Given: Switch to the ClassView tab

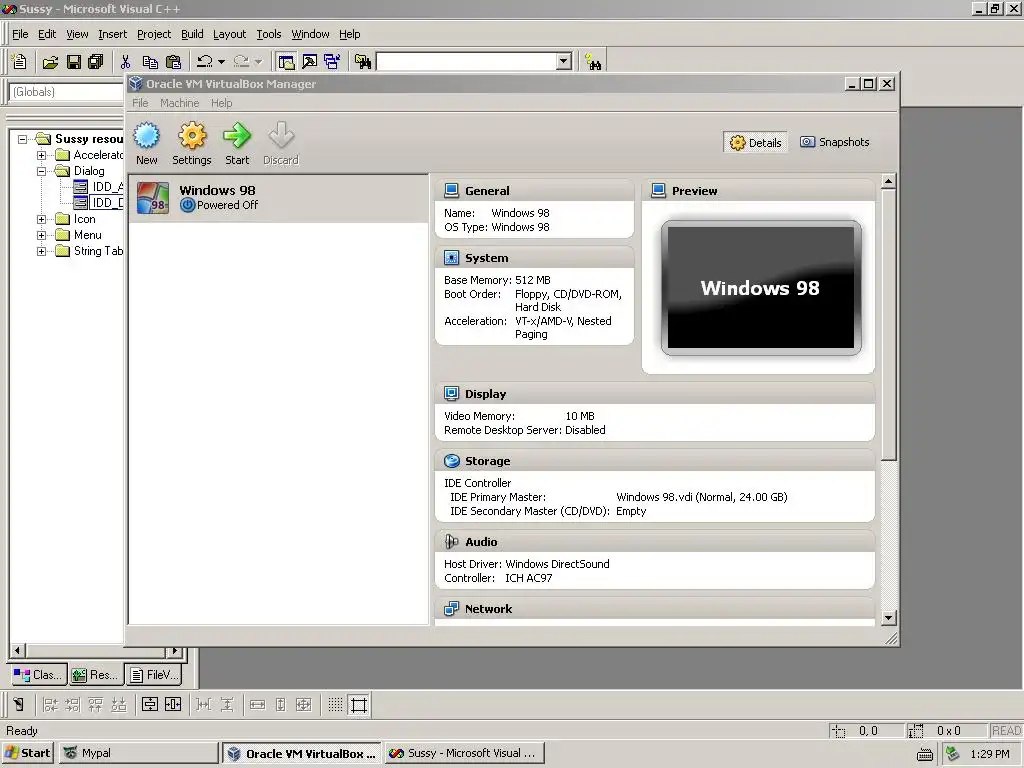Looking at the screenshot, I should click(38, 675).
